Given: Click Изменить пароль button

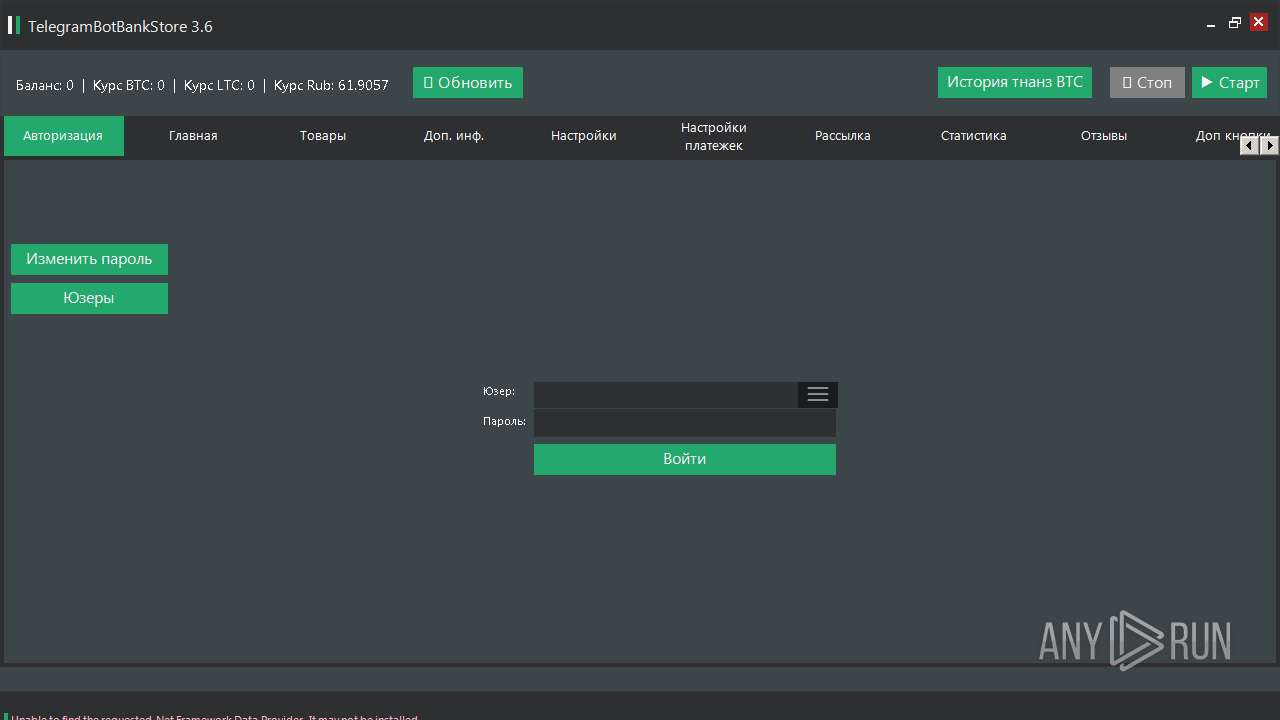Looking at the screenshot, I should point(89,259).
